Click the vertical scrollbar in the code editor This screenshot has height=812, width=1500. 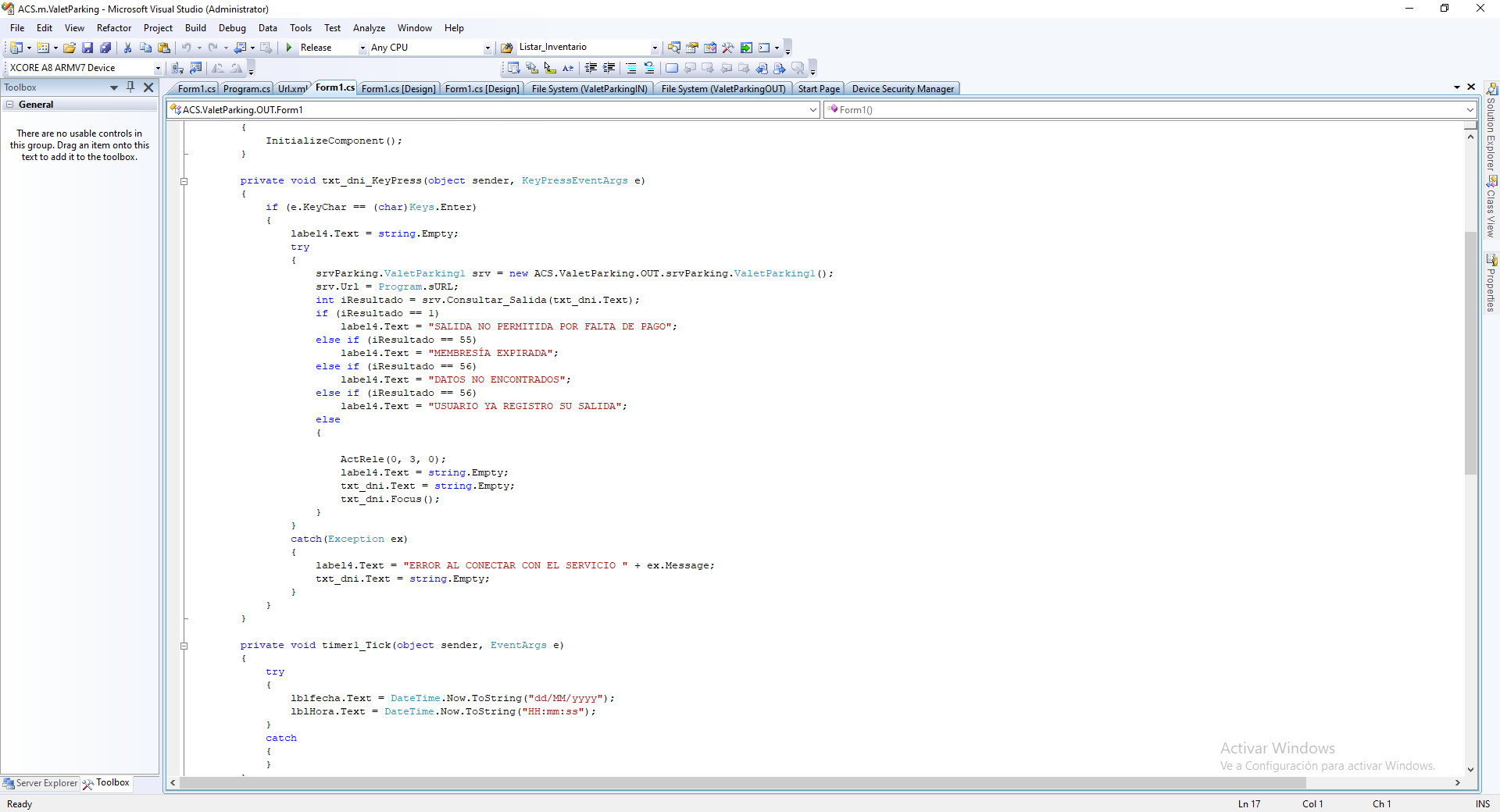[x=1470, y=351]
